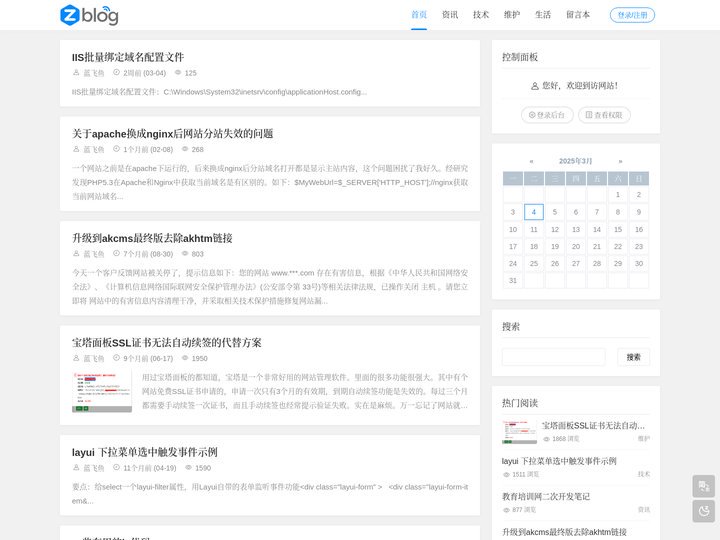Open popular post 教育培训网二次开发笔记

(x=546, y=496)
